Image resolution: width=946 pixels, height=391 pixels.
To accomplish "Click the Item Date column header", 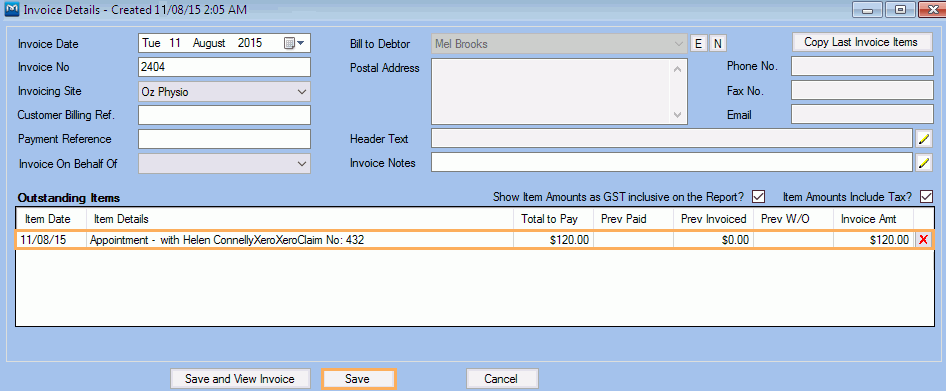I will [51, 219].
